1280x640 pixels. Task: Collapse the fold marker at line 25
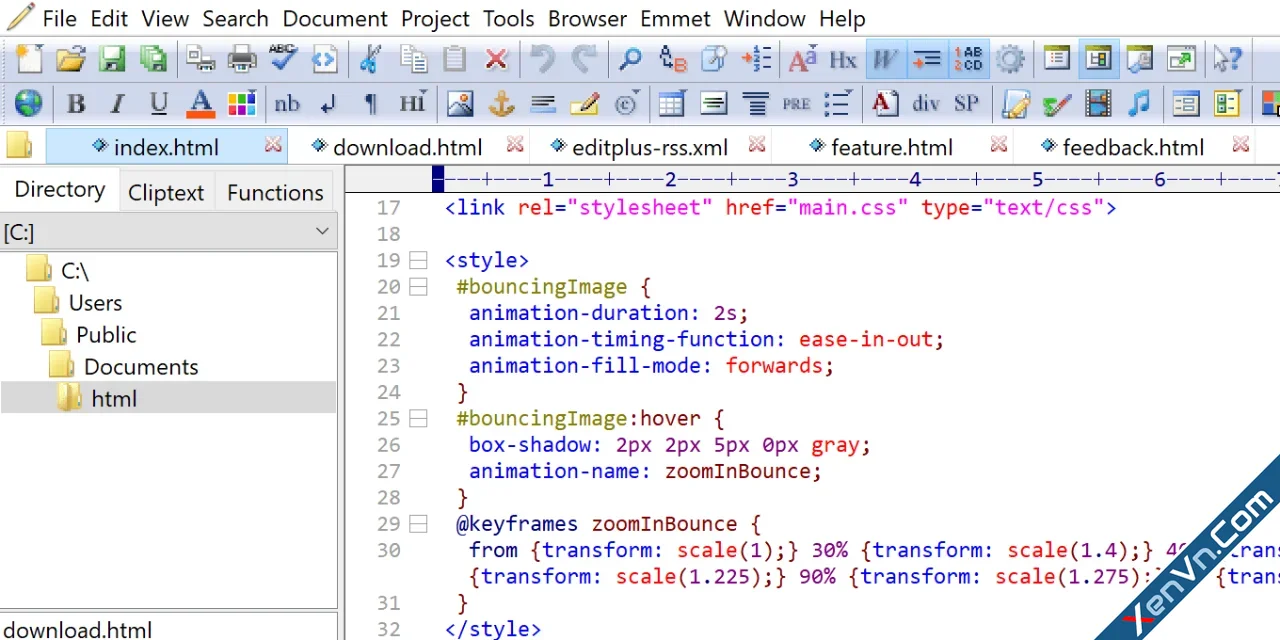(418, 419)
